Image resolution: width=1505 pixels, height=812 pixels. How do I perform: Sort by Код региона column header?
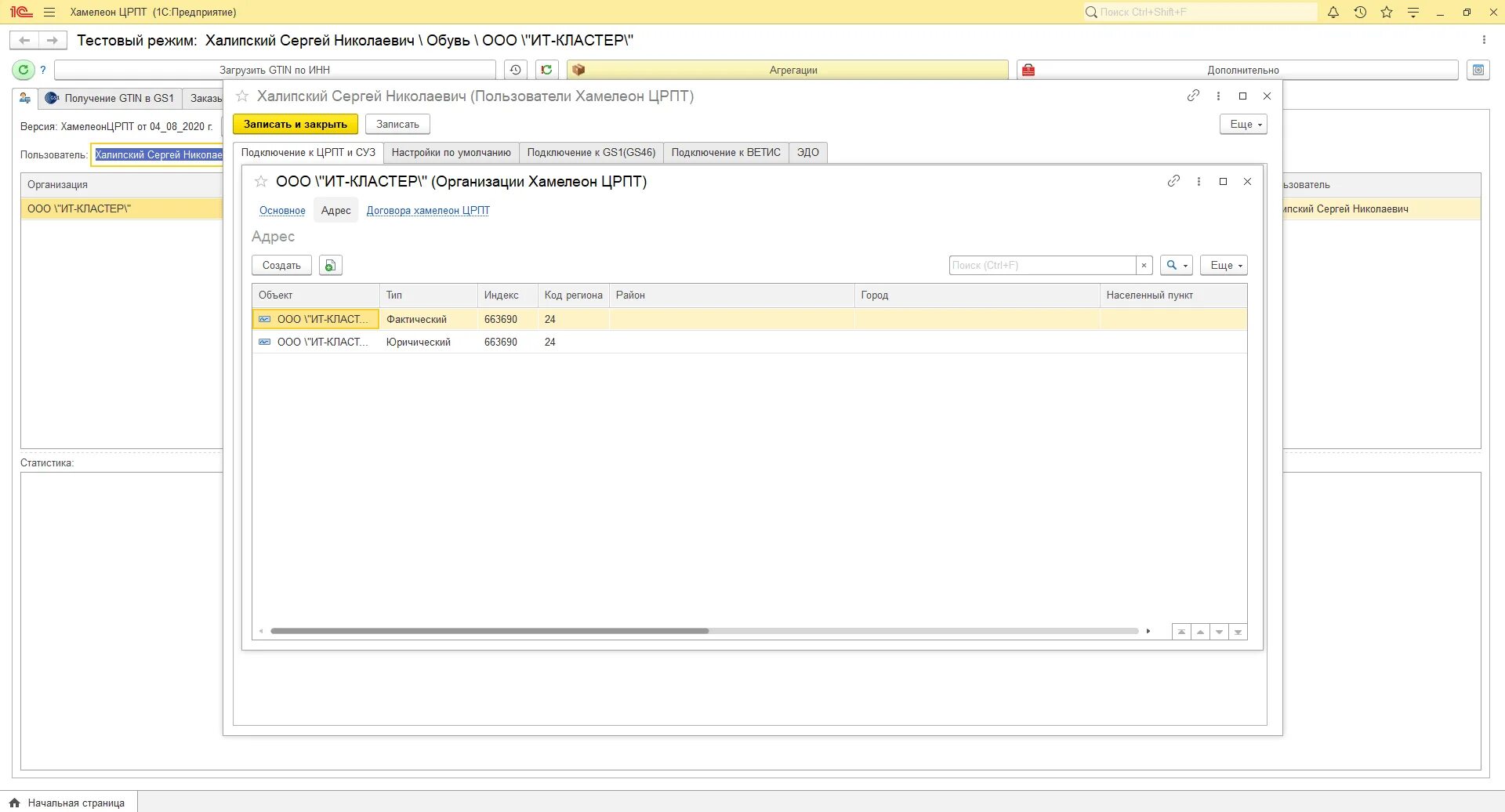tap(573, 295)
